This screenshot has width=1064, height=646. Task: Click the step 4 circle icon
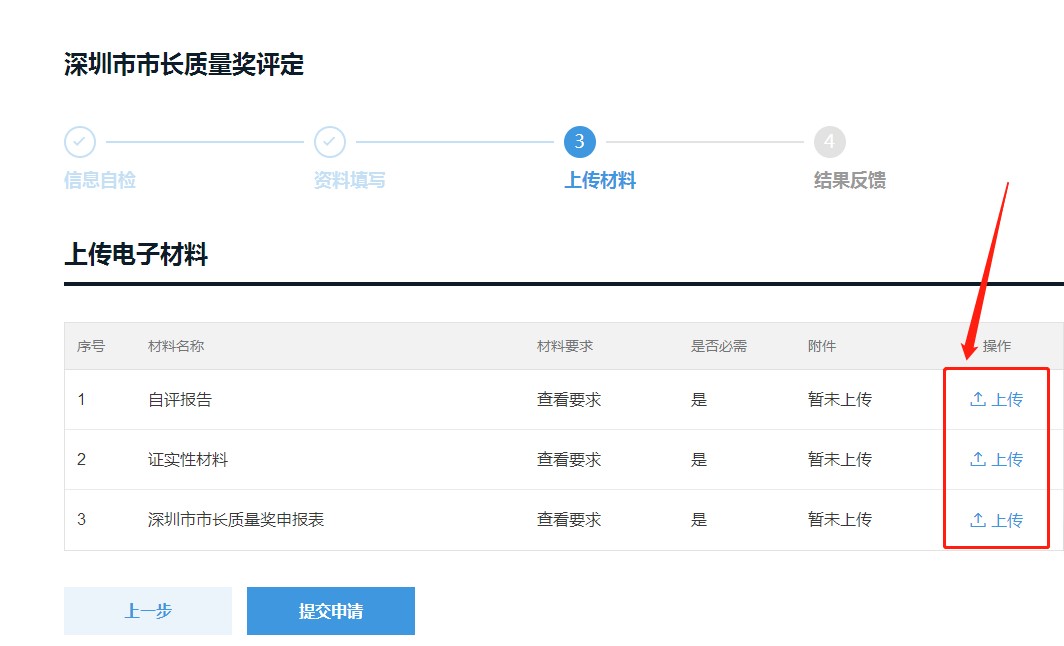click(x=829, y=142)
